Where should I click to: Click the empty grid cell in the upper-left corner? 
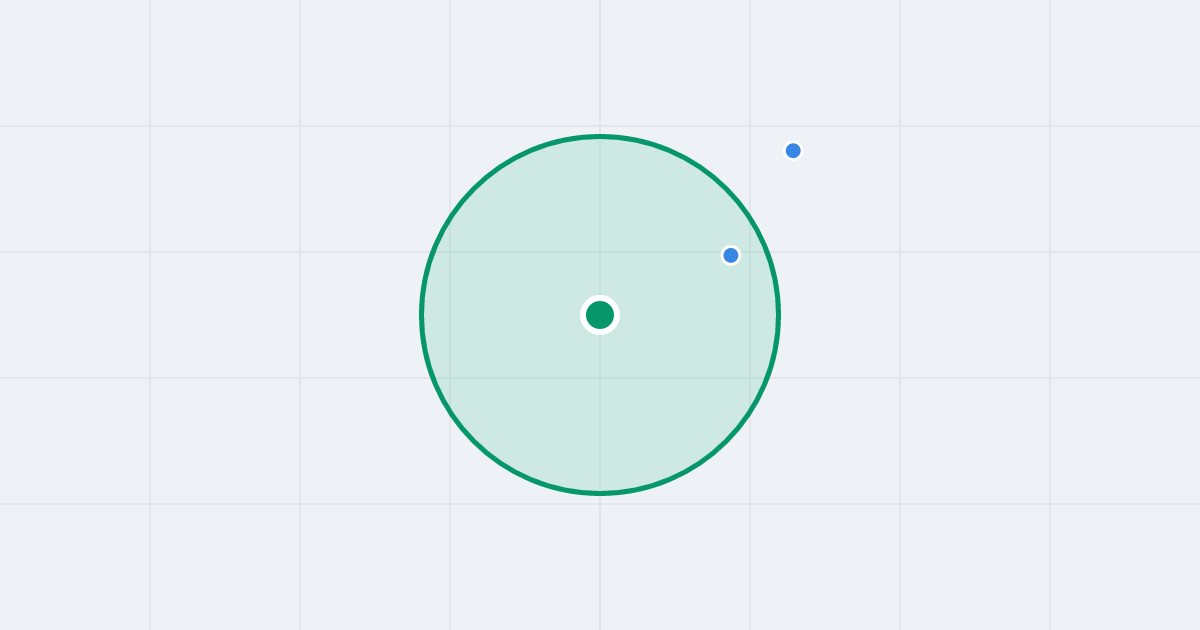point(75,62)
